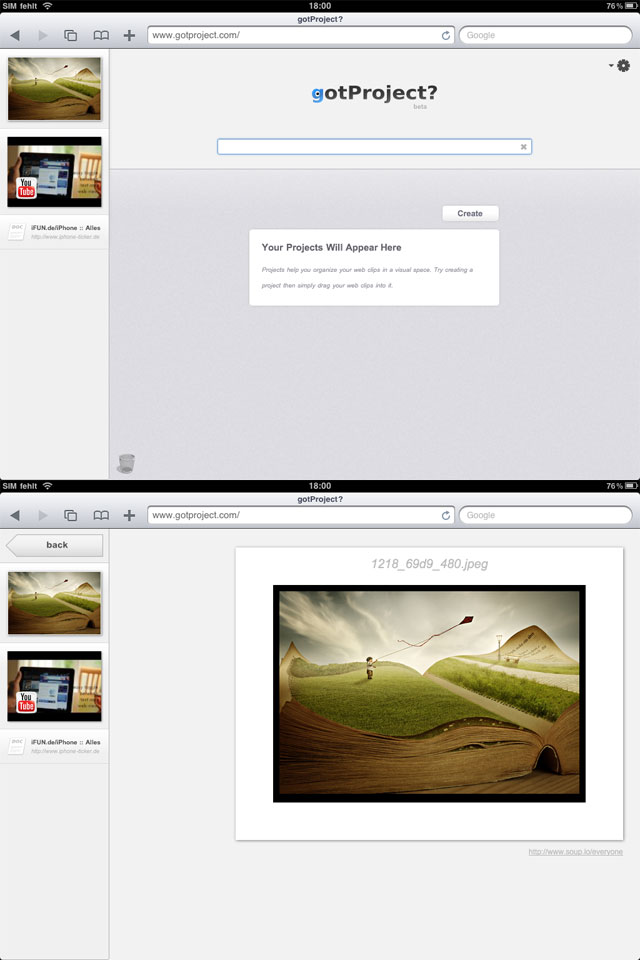This screenshot has height=960, width=640.
Task: Click Google search field in top toolbar
Action: [545, 36]
